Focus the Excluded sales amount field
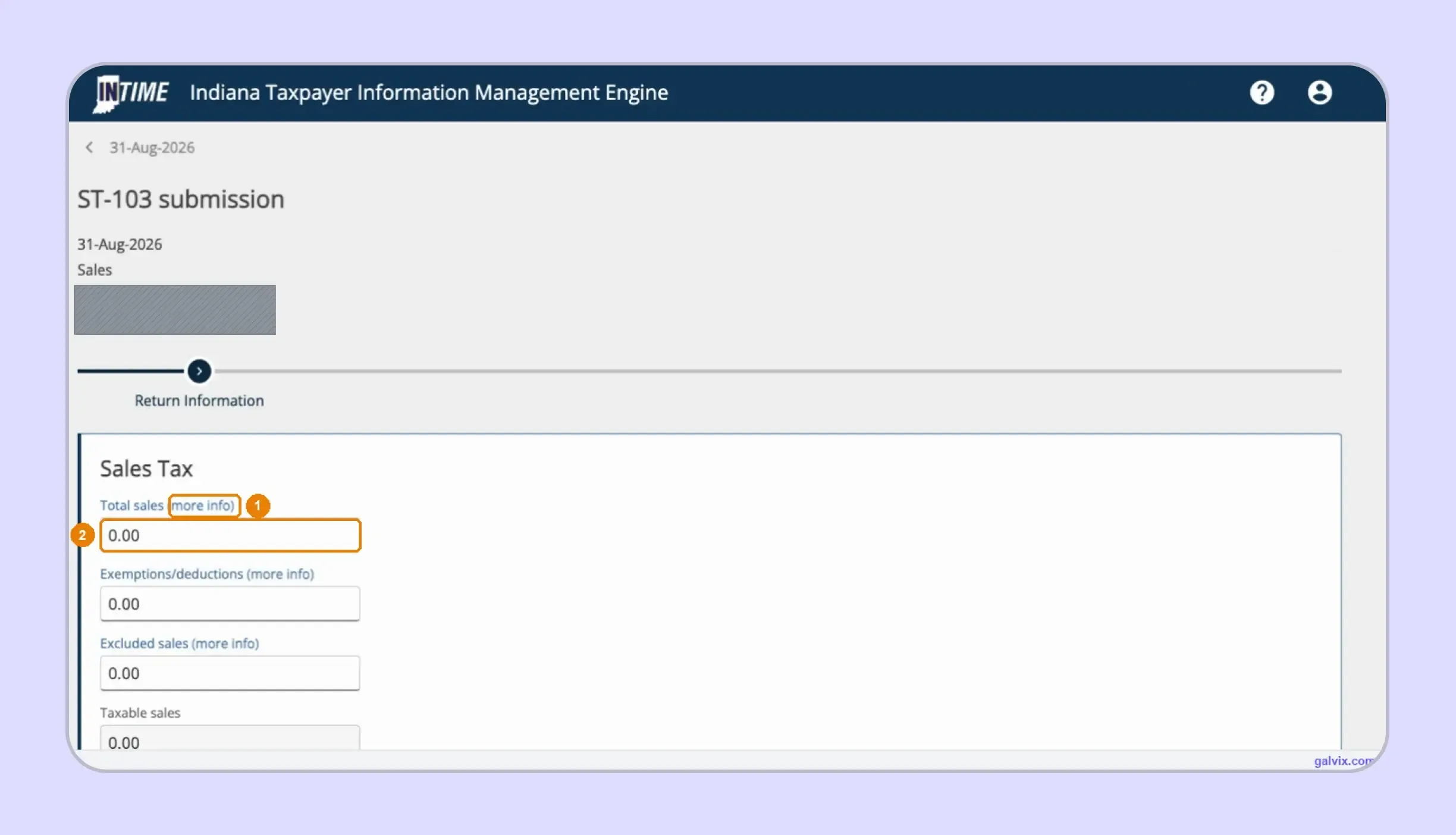The width and height of the screenshot is (1456, 835). click(x=230, y=673)
